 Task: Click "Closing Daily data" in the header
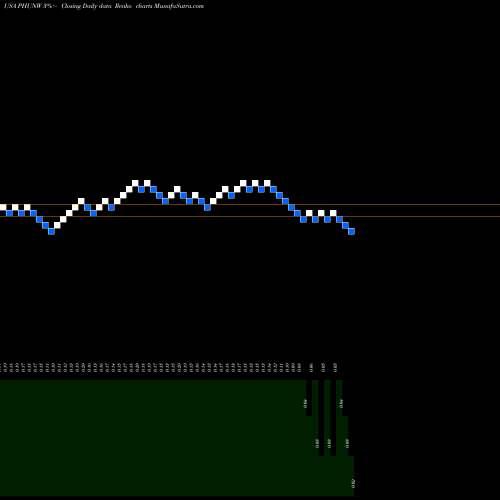(x=86, y=6)
